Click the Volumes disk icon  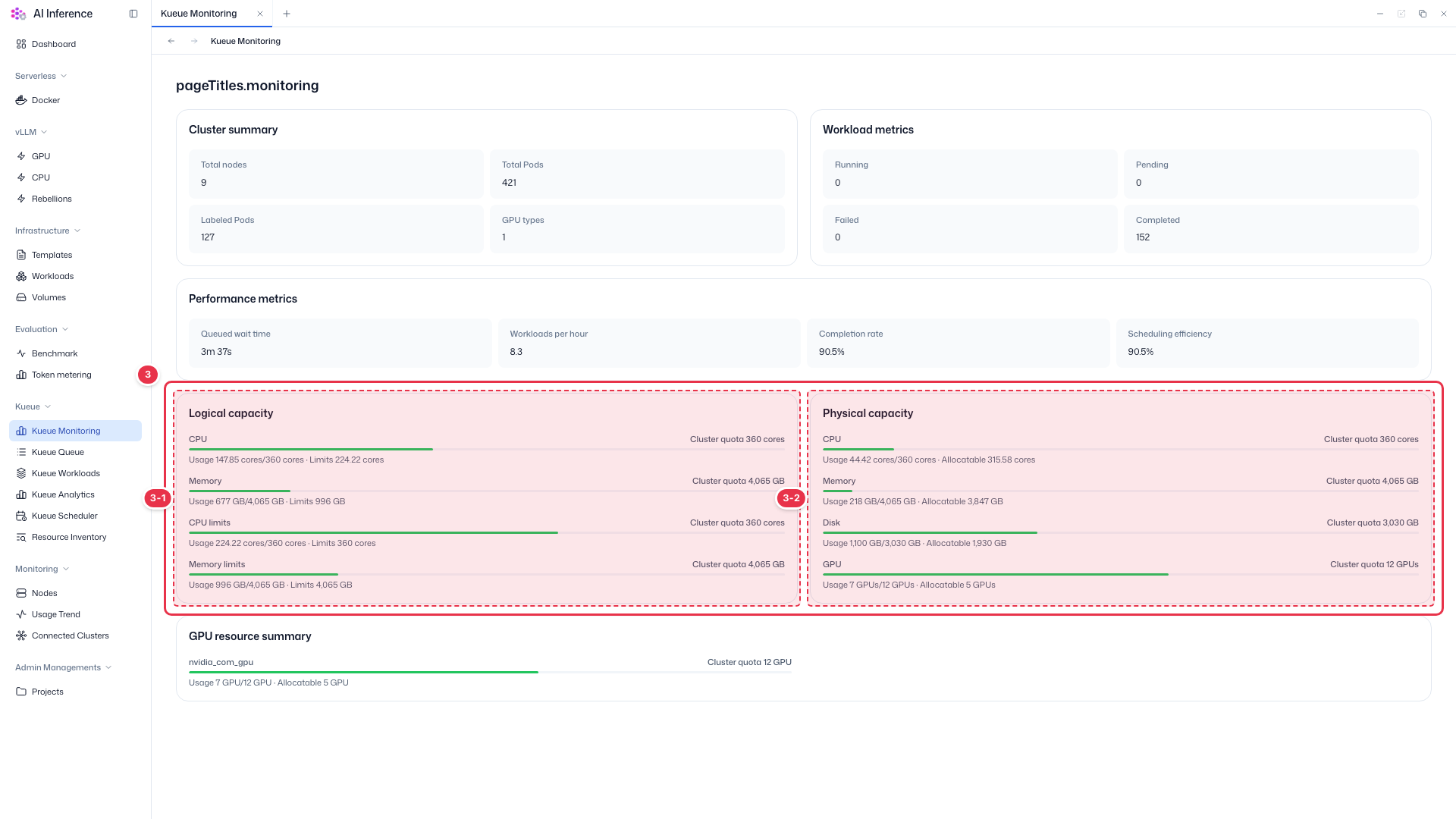[x=21, y=297]
